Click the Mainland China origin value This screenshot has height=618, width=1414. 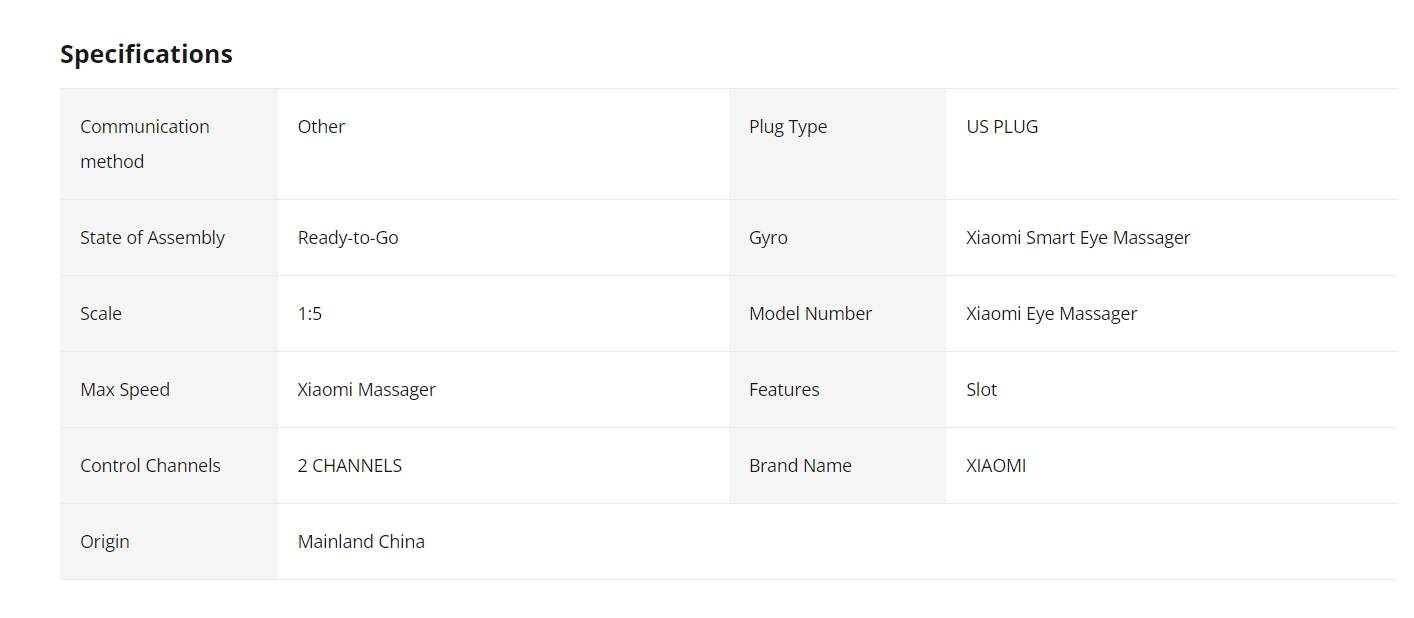tap(361, 541)
